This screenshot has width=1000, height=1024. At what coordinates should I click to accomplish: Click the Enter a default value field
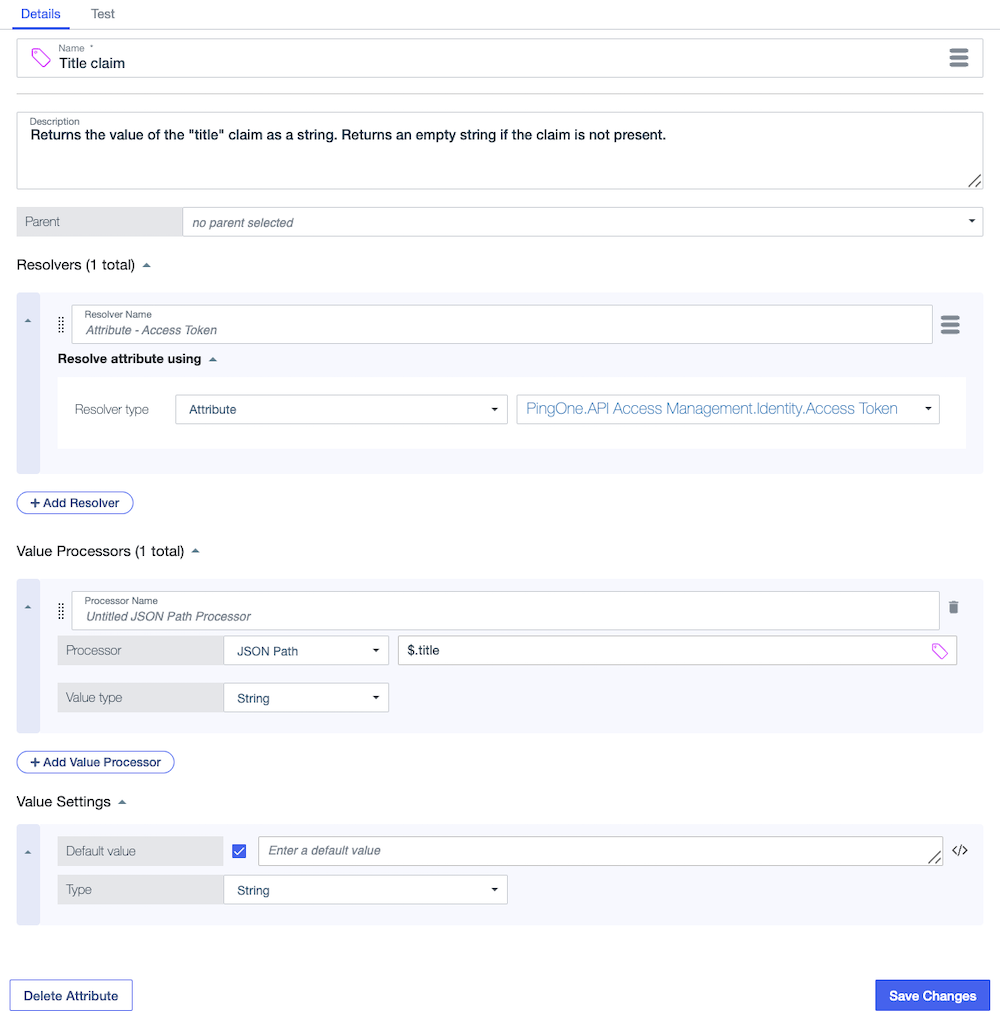pos(600,851)
